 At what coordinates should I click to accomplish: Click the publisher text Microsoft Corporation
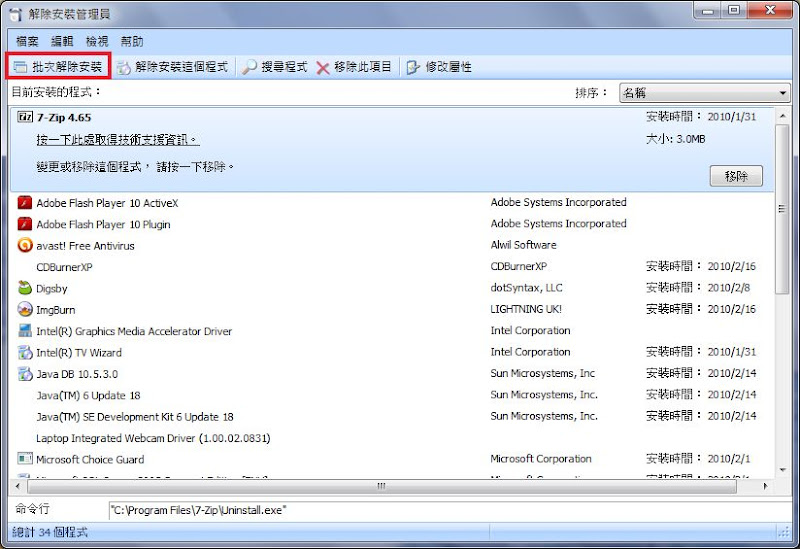pyautogui.click(x=541, y=459)
